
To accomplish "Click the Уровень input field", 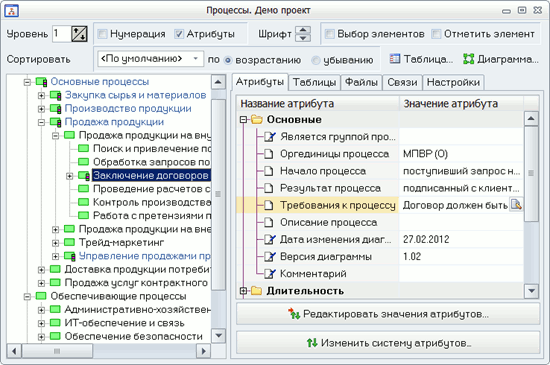I will click(62, 34).
